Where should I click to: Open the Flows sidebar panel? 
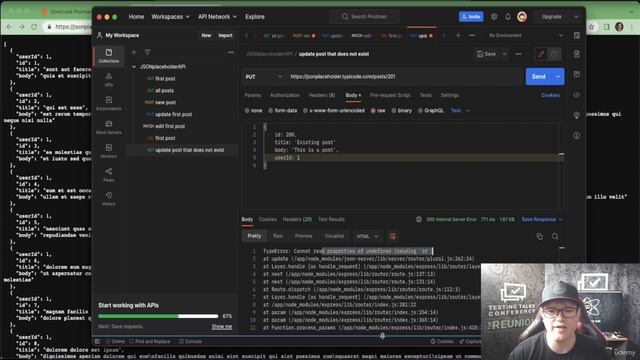click(x=109, y=175)
